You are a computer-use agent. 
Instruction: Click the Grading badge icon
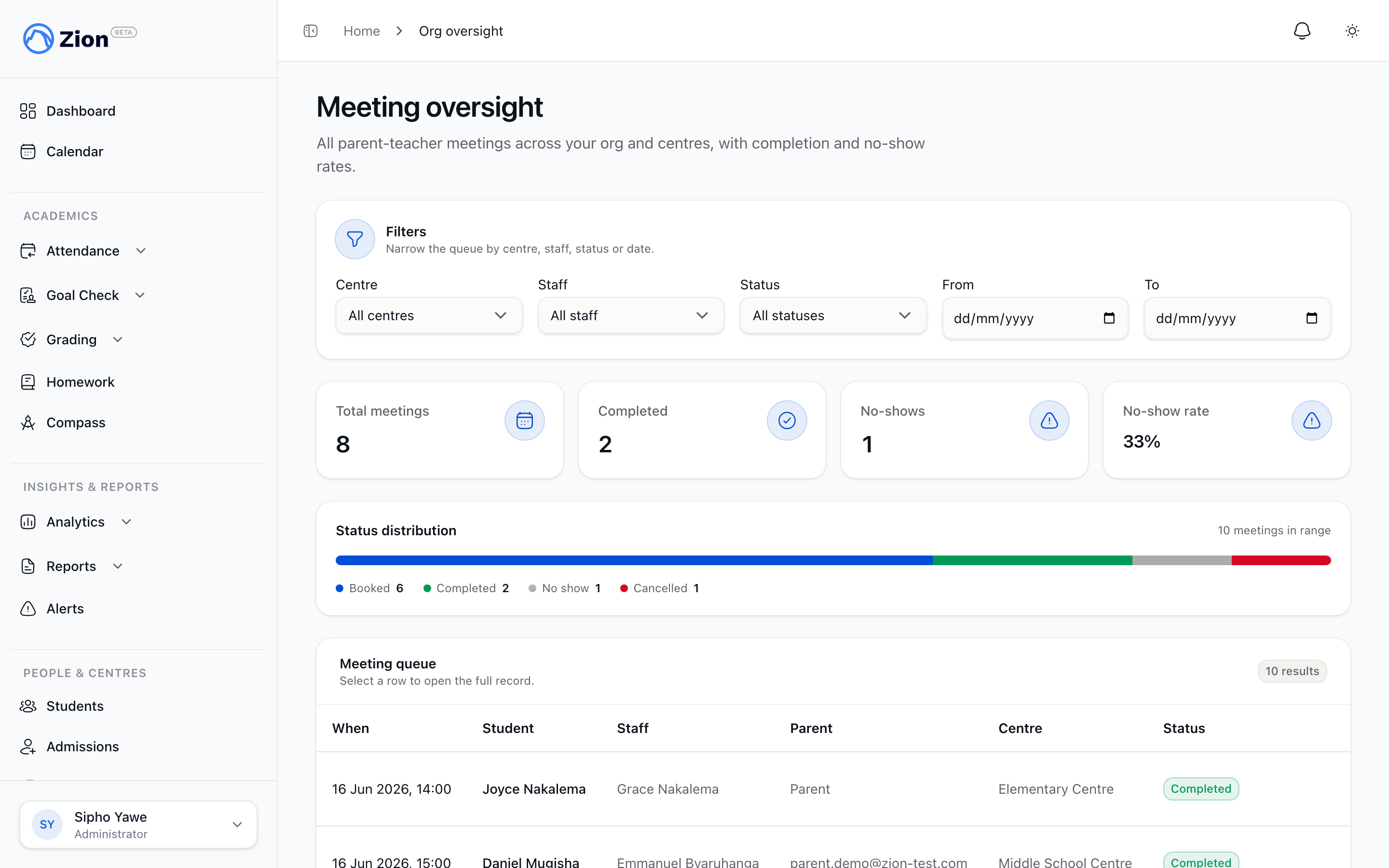pyautogui.click(x=28, y=339)
